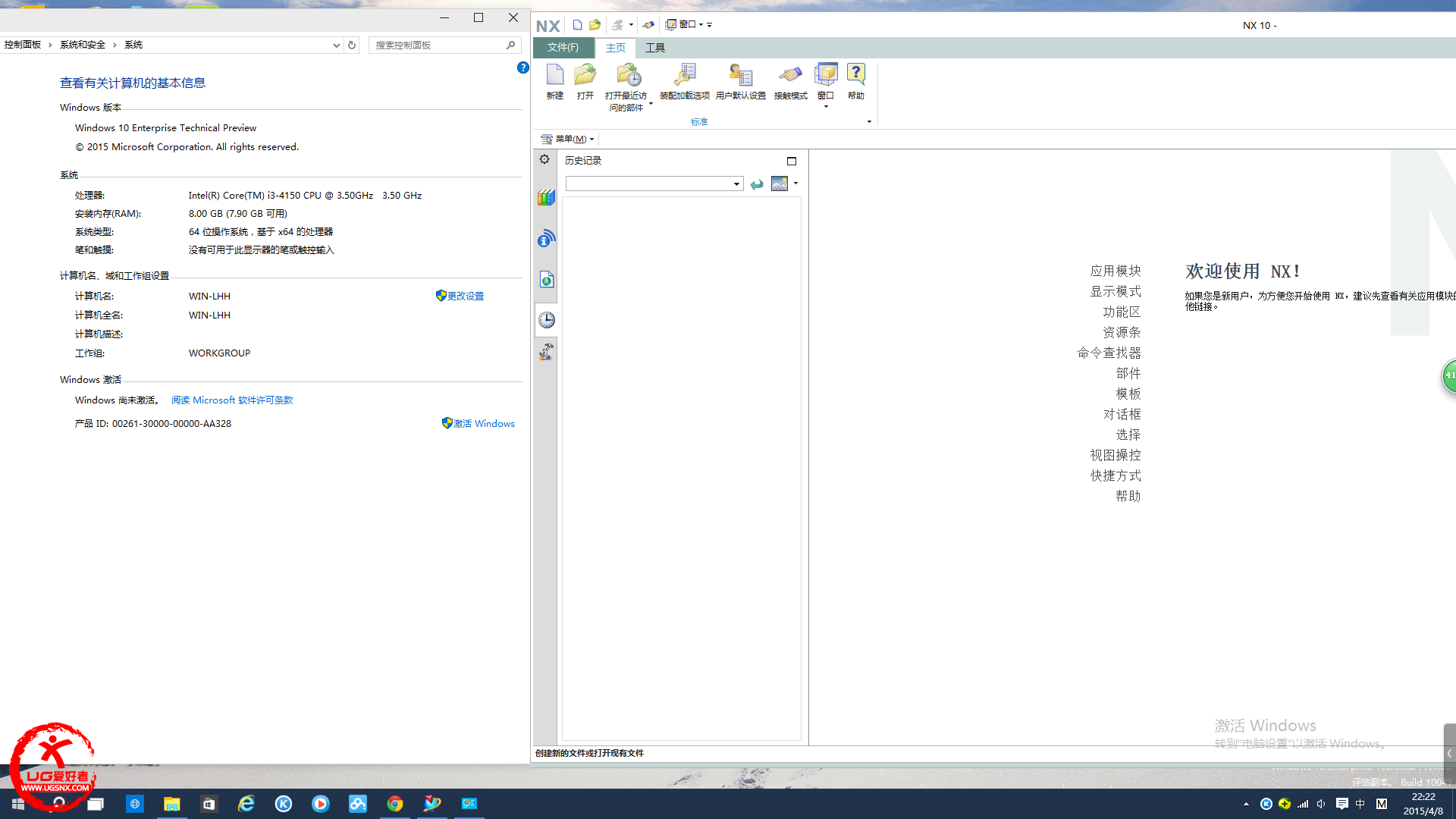This screenshot has width=1456, height=819.
Task: Expand 窗口 dropdown in quick access toolbar
Action: coord(701,25)
